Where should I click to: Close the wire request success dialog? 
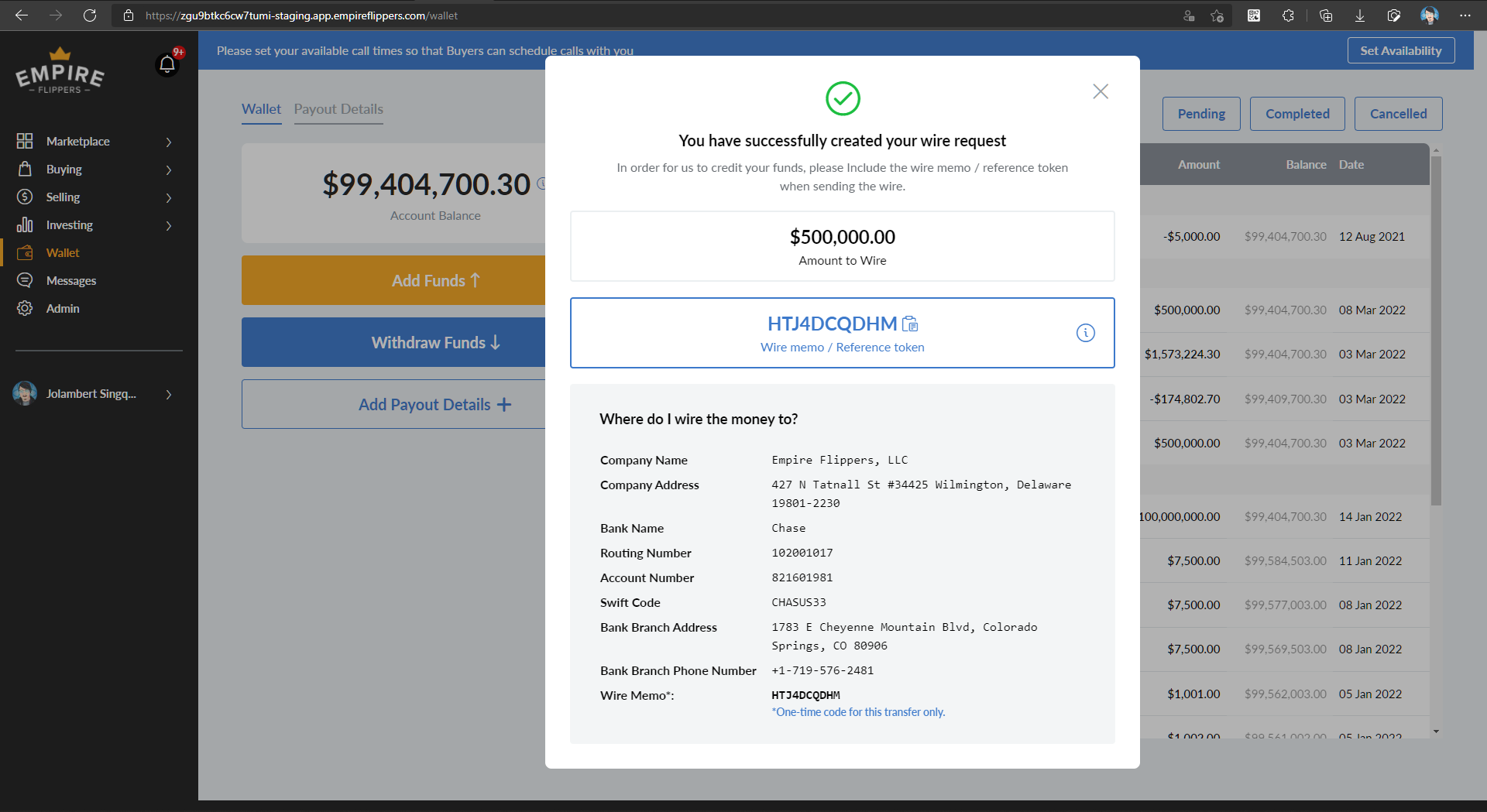point(1101,91)
